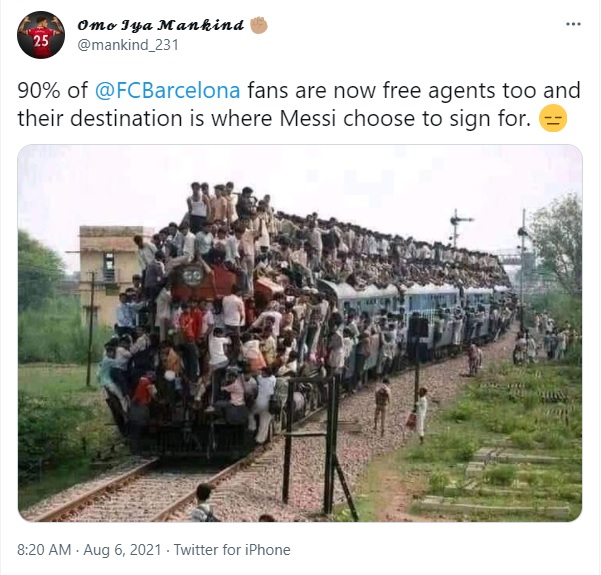This screenshot has height=575, width=601.
Task: Open the @FCBarcelona mention
Action: (167, 90)
